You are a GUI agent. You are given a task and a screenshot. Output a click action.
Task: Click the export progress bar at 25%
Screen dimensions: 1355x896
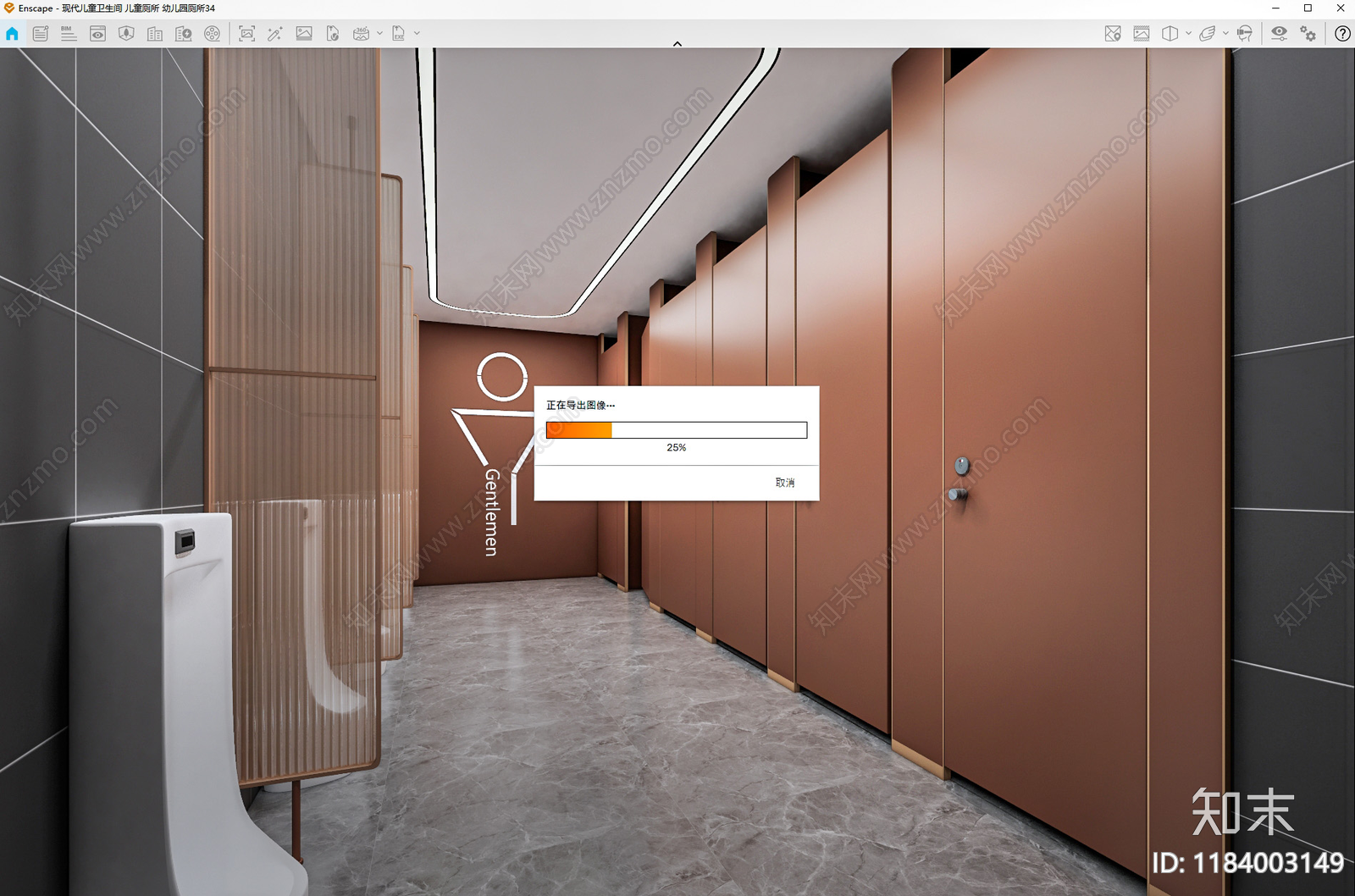(677, 430)
